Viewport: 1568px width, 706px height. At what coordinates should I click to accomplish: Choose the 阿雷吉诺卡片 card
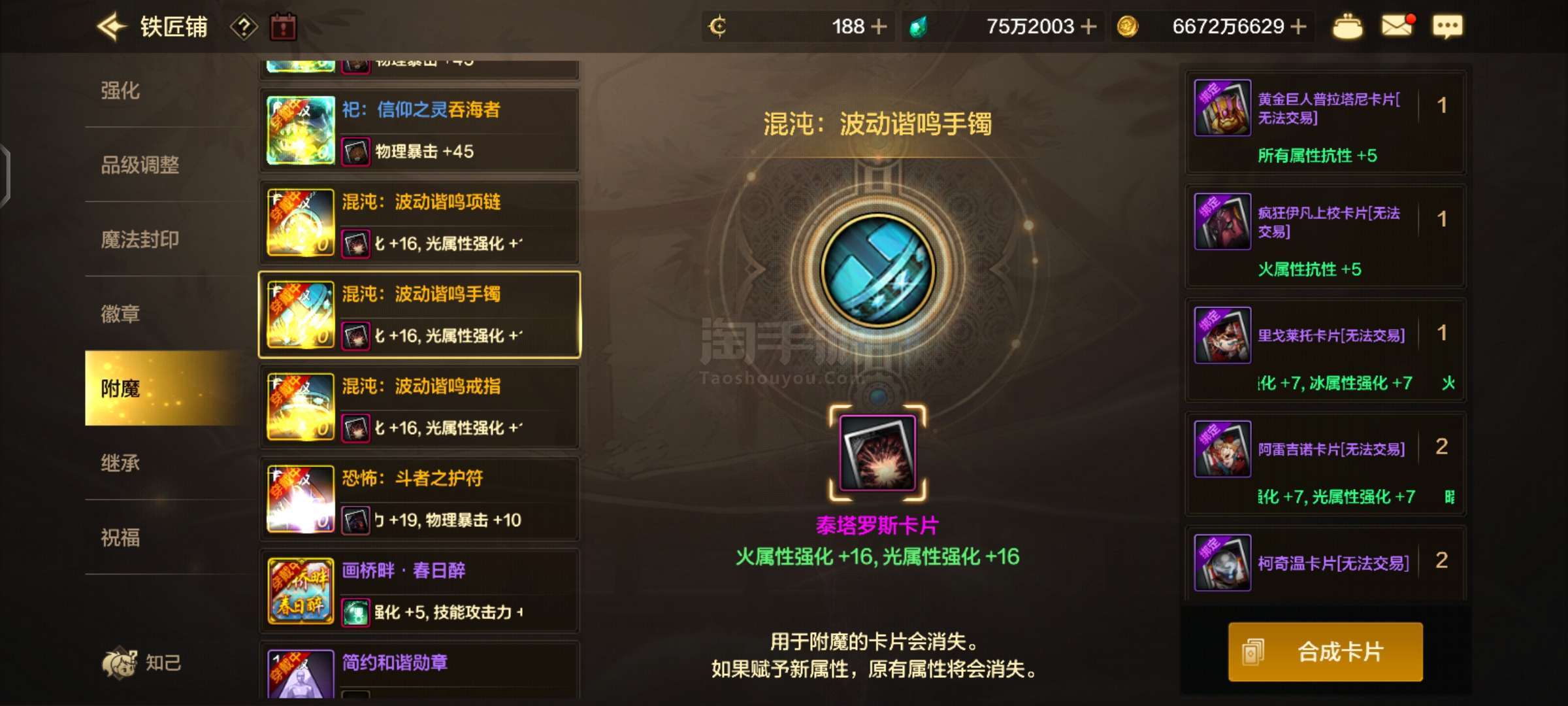(1325, 463)
